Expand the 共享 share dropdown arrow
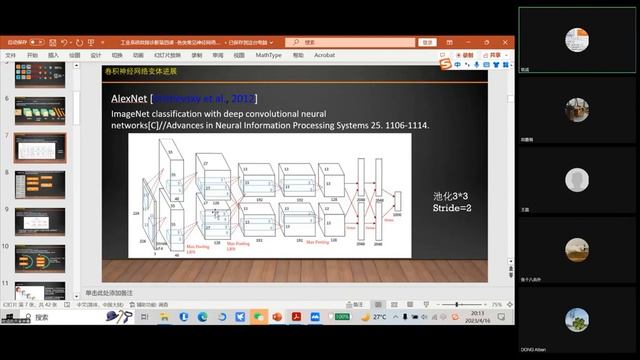The image size is (640, 360). coord(506,55)
